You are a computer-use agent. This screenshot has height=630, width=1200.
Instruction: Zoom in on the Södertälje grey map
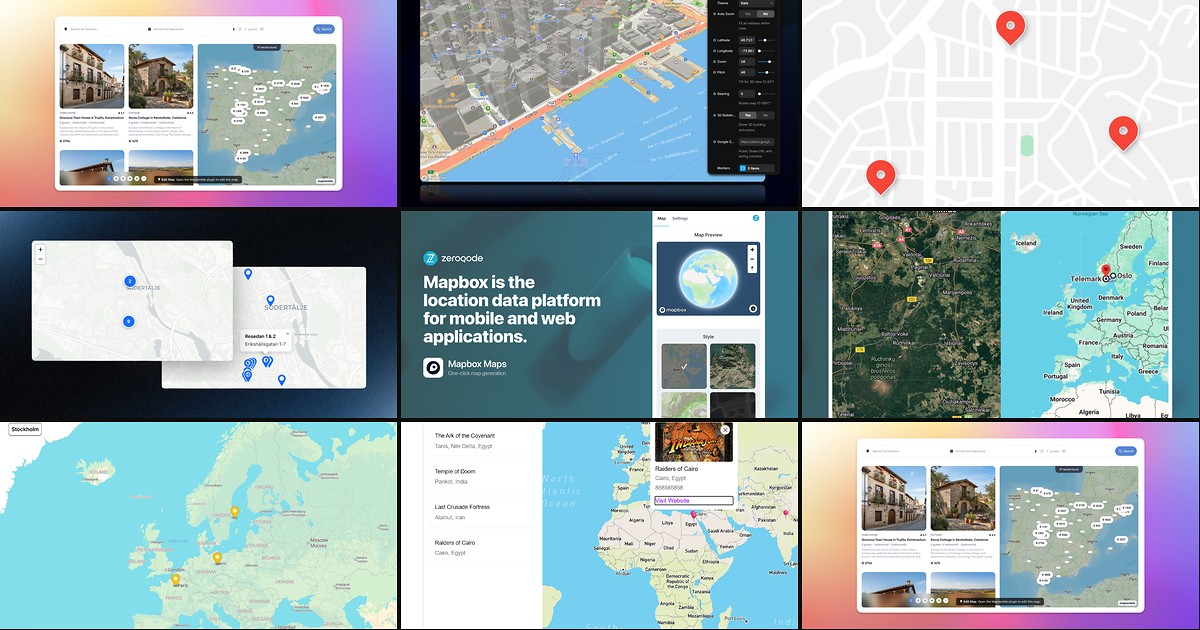(40, 249)
